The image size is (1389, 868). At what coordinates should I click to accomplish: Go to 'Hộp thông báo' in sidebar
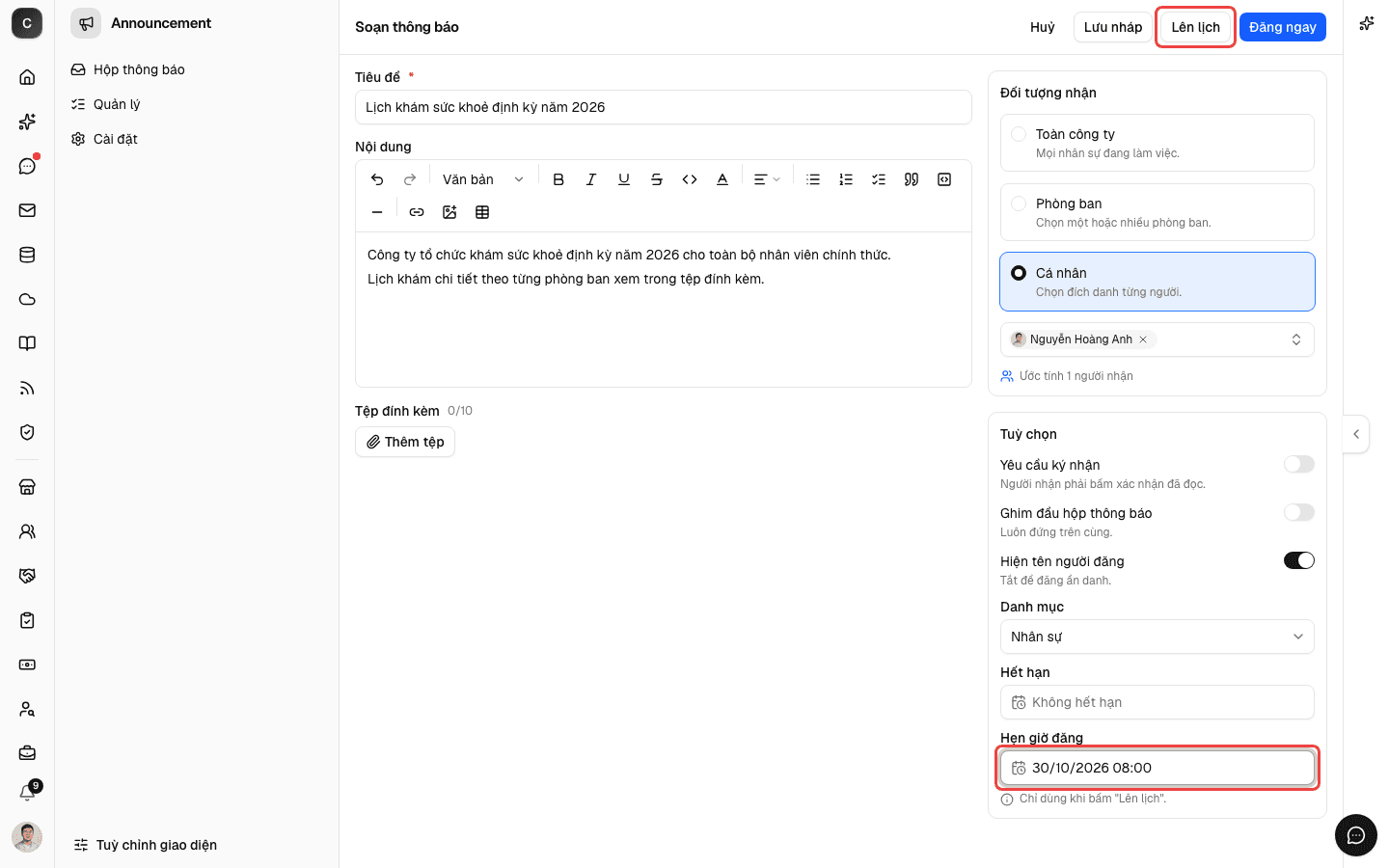click(x=139, y=69)
